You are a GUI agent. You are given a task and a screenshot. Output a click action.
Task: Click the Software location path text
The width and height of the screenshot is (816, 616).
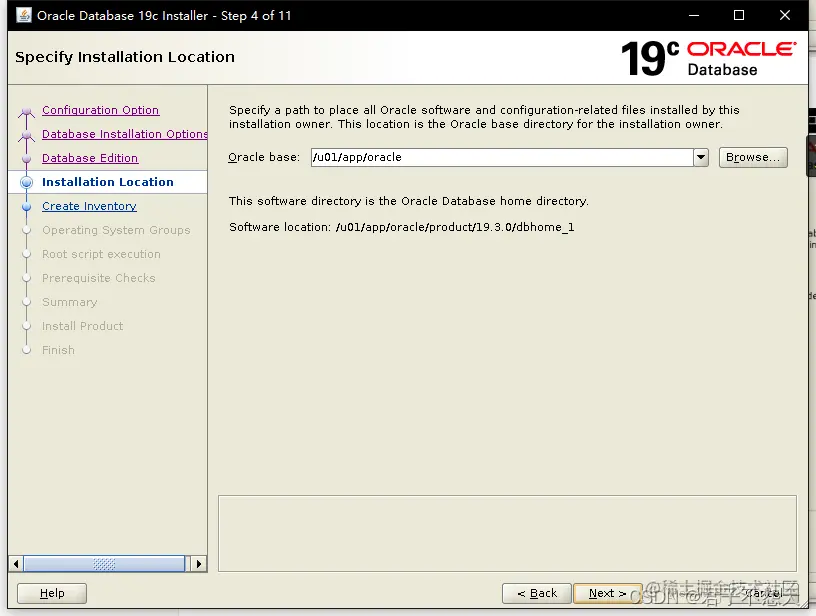coord(455,227)
